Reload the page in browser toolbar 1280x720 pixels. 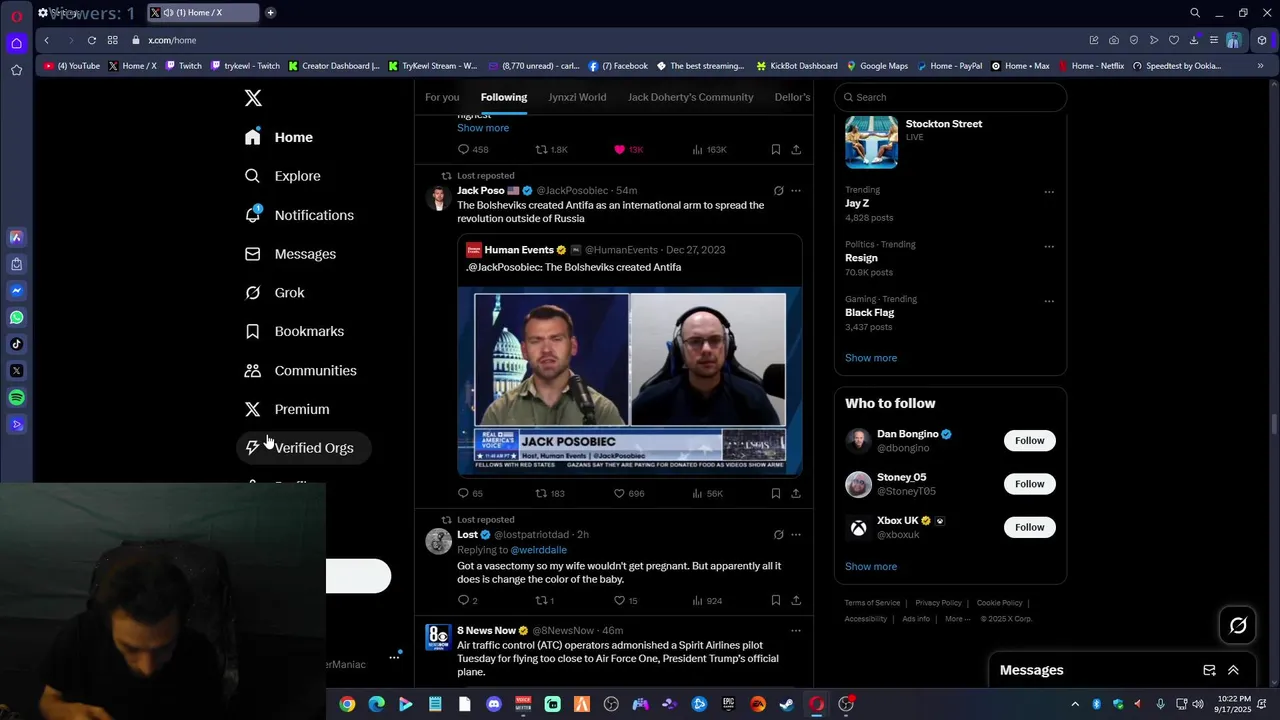(91, 40)
